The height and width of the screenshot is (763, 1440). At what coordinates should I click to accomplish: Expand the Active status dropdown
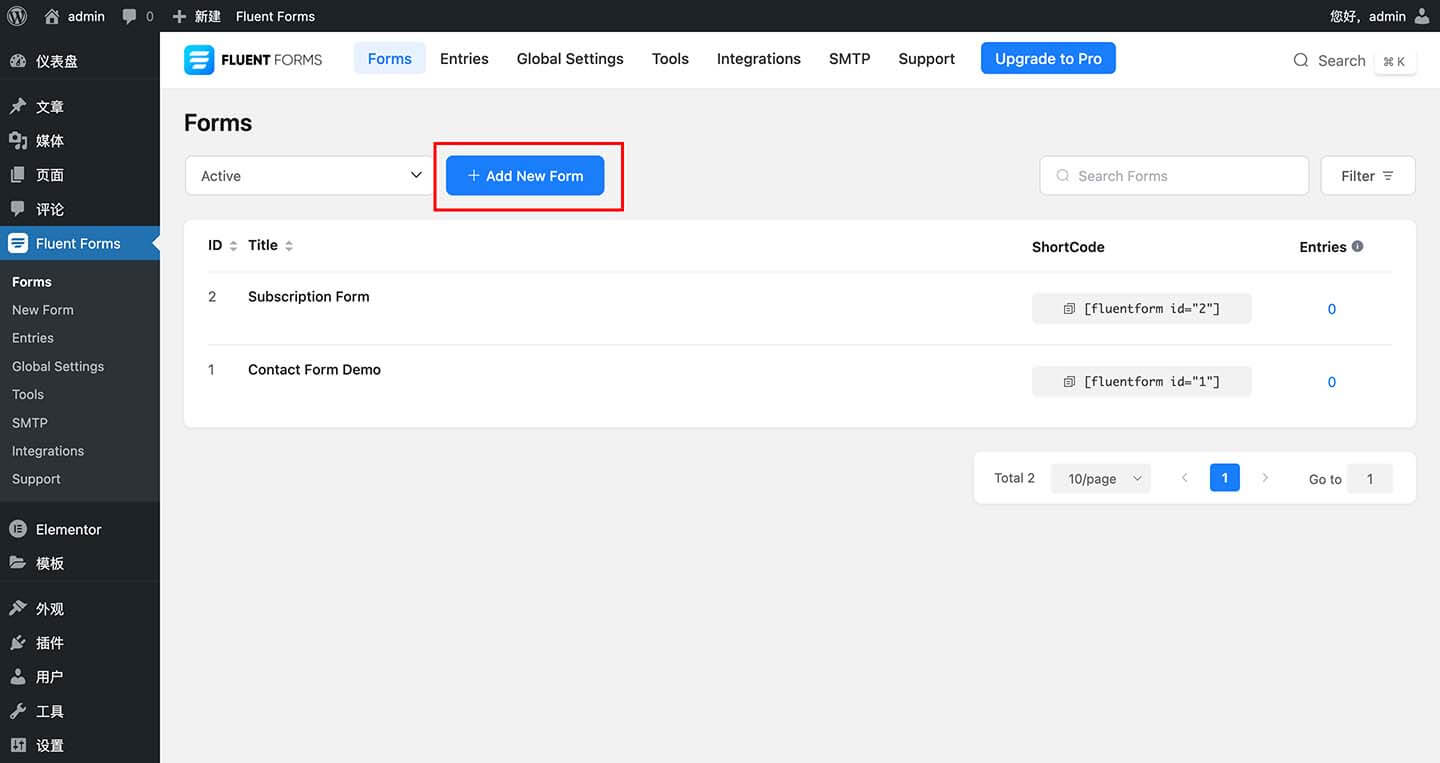point(308,176)
